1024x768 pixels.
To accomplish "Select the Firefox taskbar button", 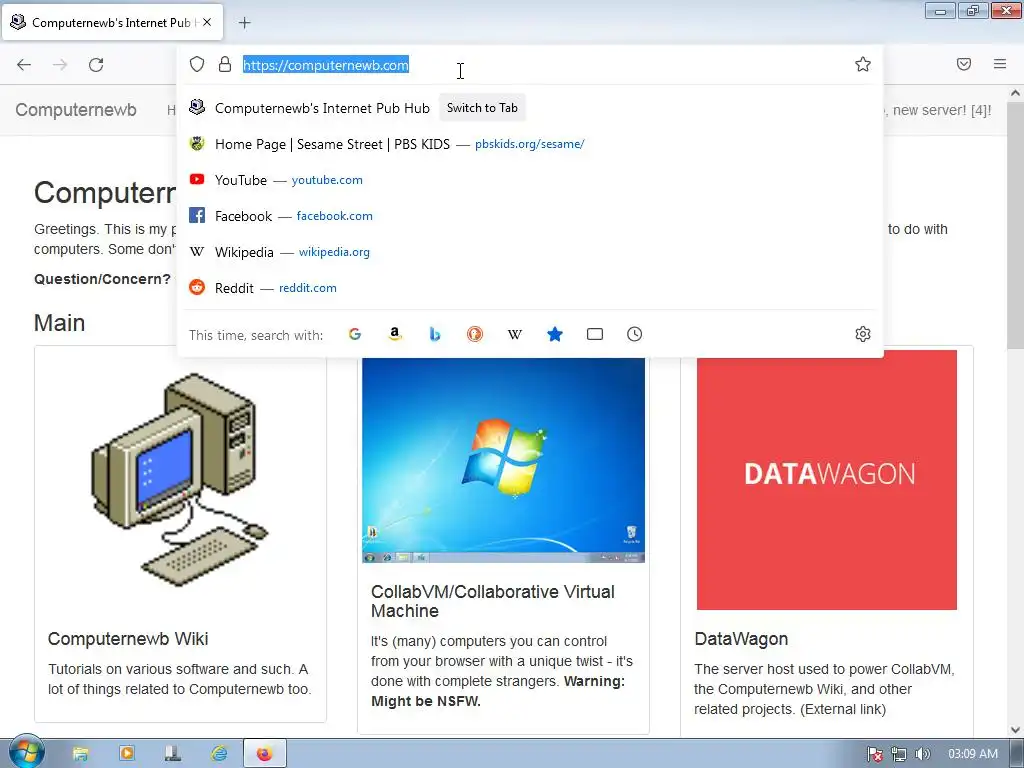I will click(x=264, y=754).
